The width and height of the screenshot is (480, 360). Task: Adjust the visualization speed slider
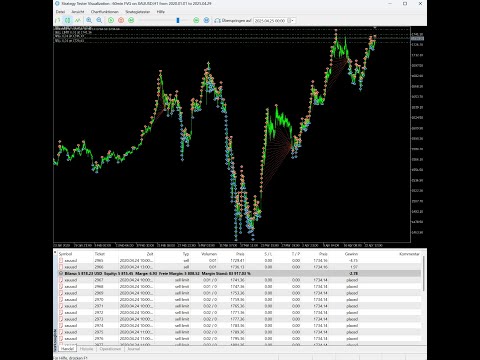tap(178, 20)
